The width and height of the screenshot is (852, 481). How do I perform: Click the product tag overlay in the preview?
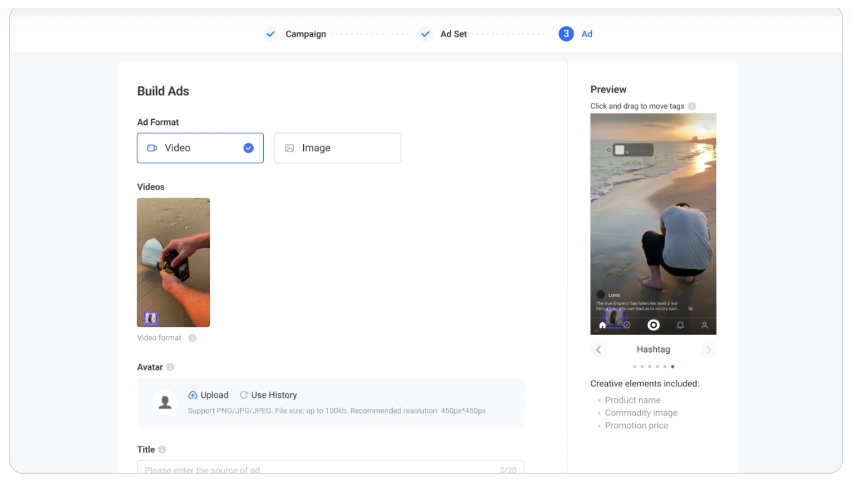coord(632,150)
